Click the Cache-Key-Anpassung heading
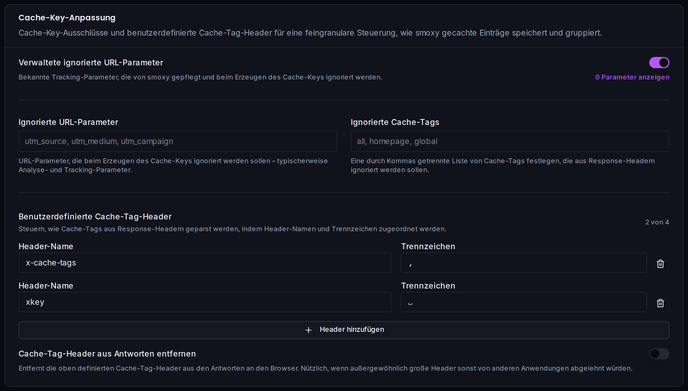Viewport: 688px width, 391px height. 67,18
